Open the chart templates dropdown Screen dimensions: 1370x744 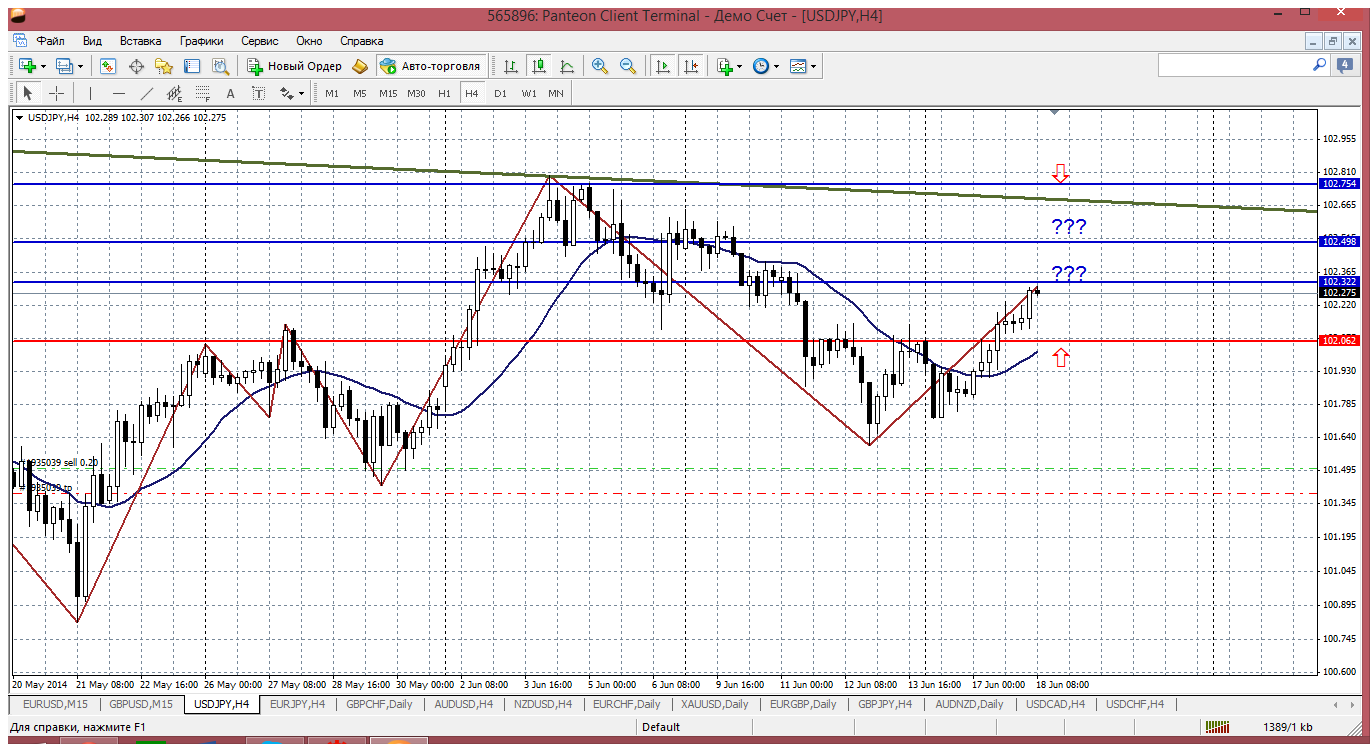(814, 66)
